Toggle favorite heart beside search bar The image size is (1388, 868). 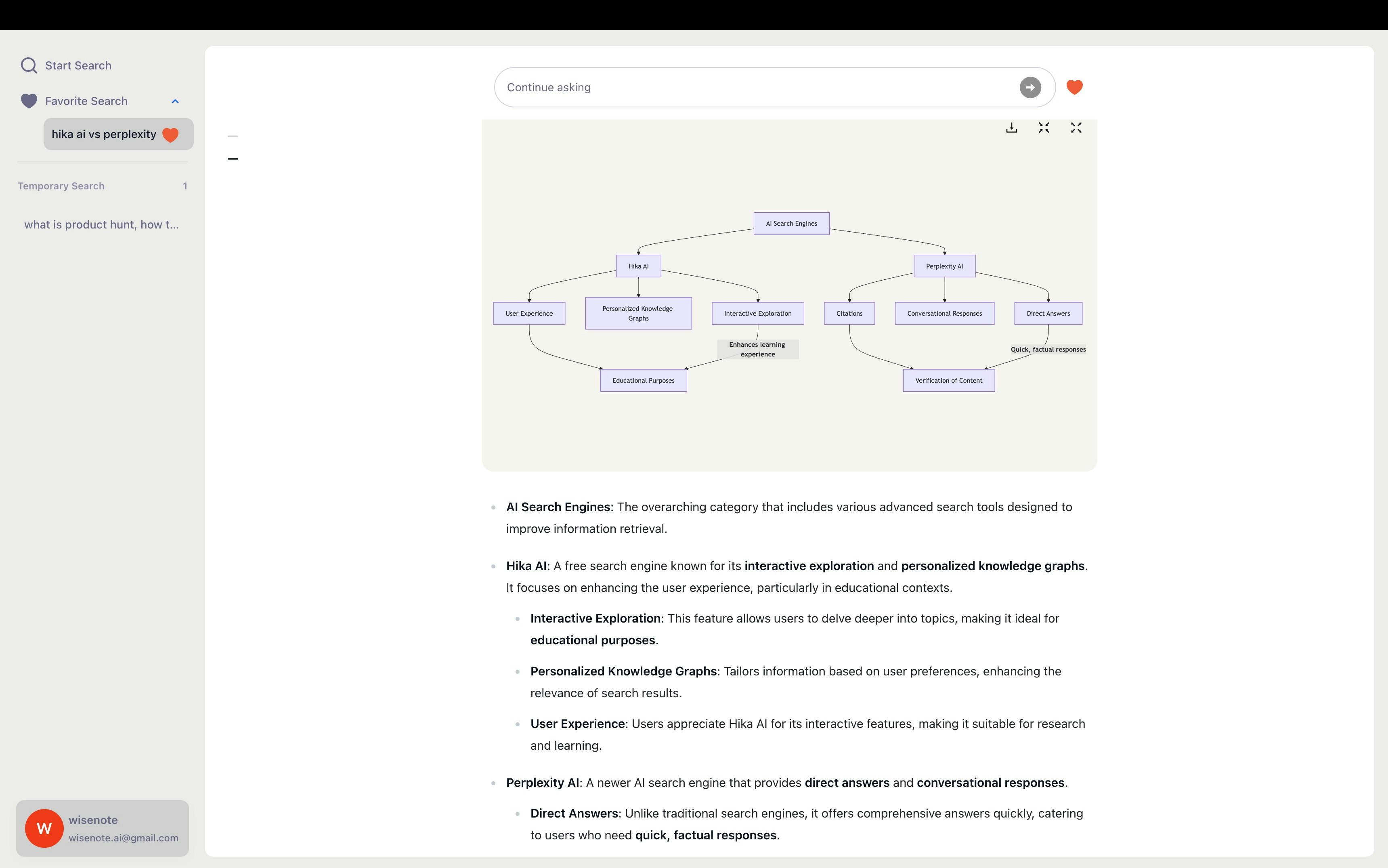(x=1075, y=87)
